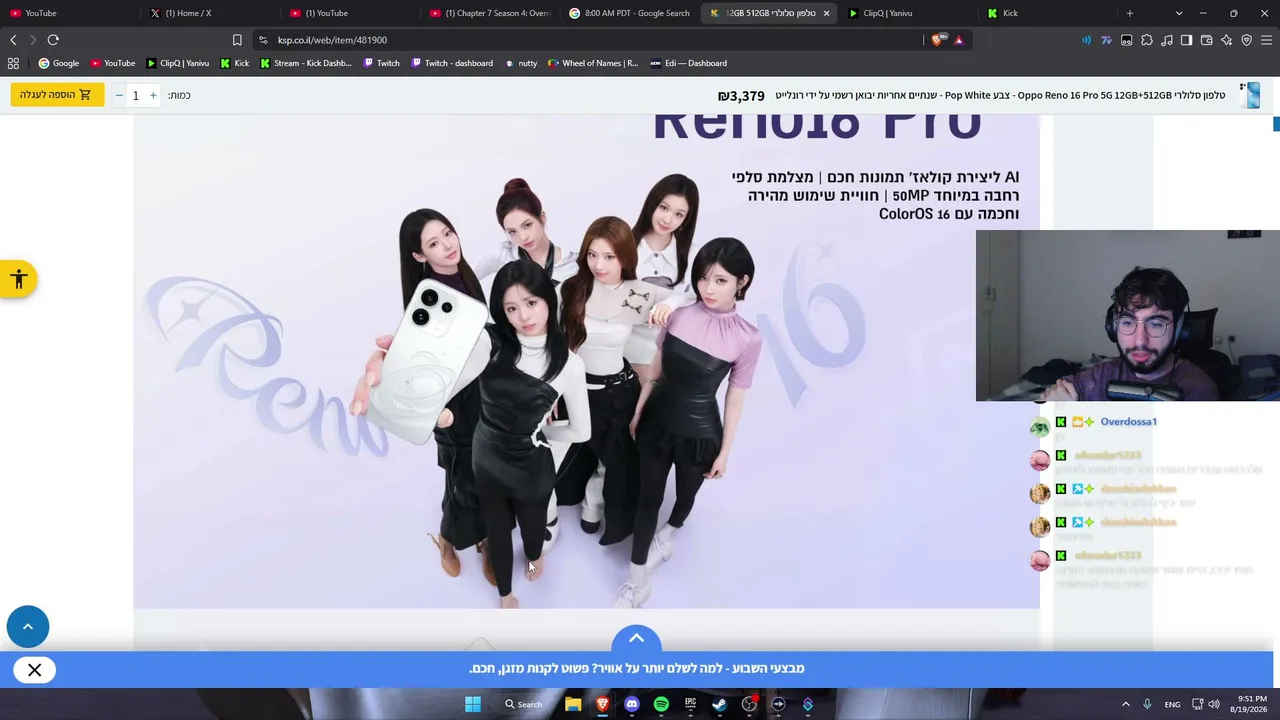Switch to the Kick tab
Screen dimensions: 1280x720
coord(1049,13)
